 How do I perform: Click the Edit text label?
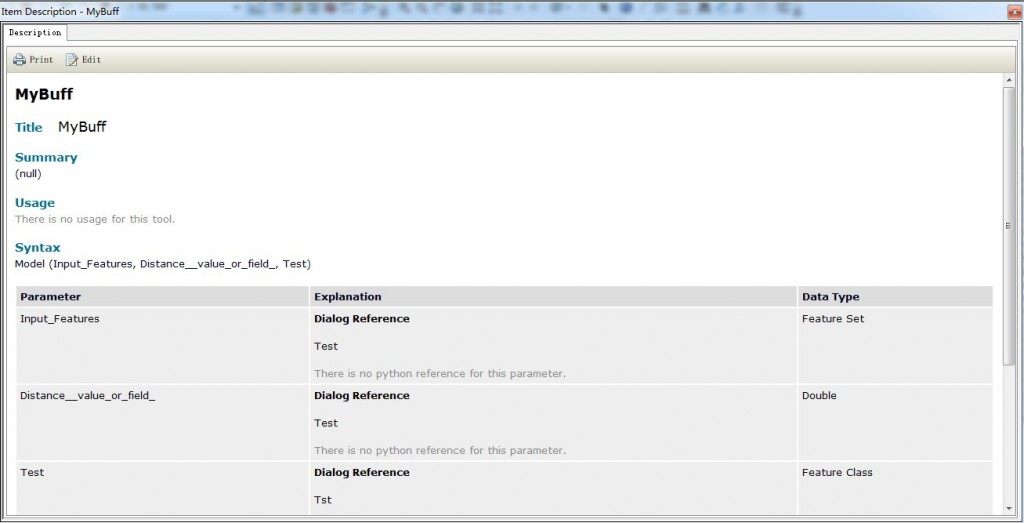[91, 60]
